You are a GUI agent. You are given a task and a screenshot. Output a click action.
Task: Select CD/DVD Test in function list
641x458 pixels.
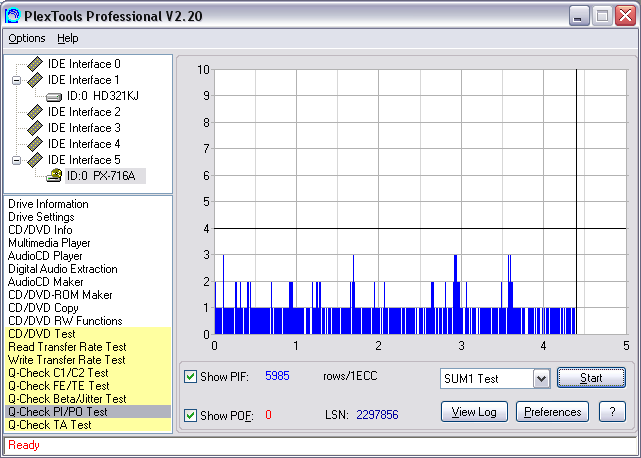click(x=88, y=334)
